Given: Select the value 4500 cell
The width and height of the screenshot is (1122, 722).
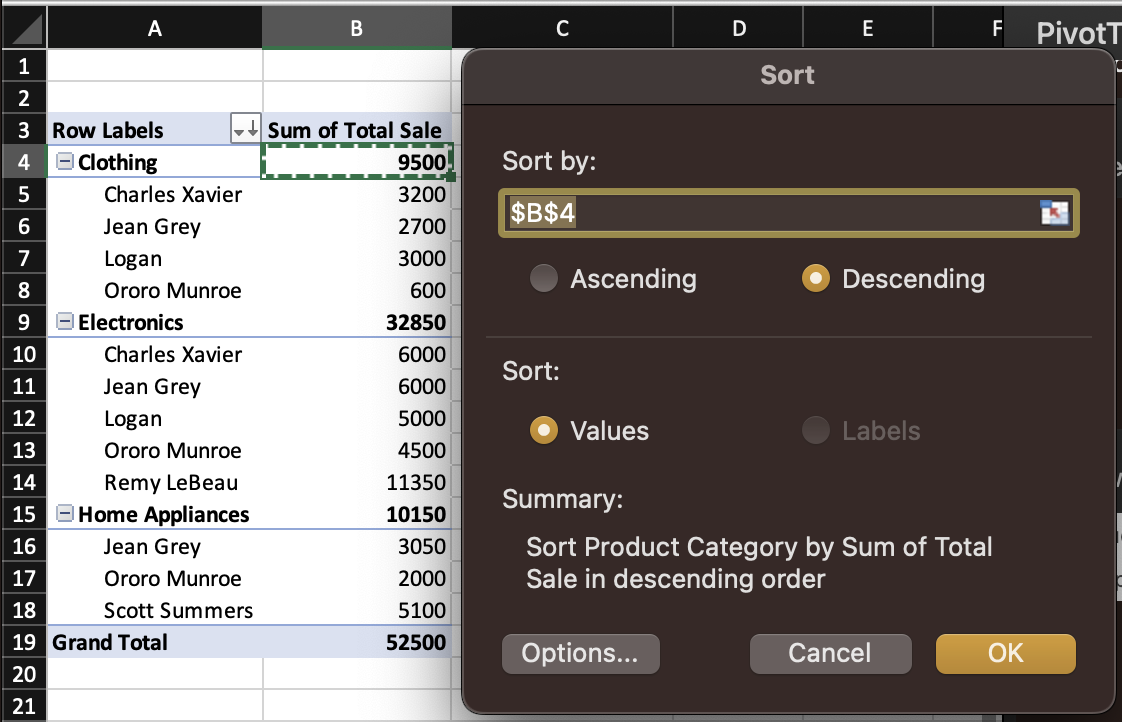Looking at the screenshot, I should coord(356,450).
